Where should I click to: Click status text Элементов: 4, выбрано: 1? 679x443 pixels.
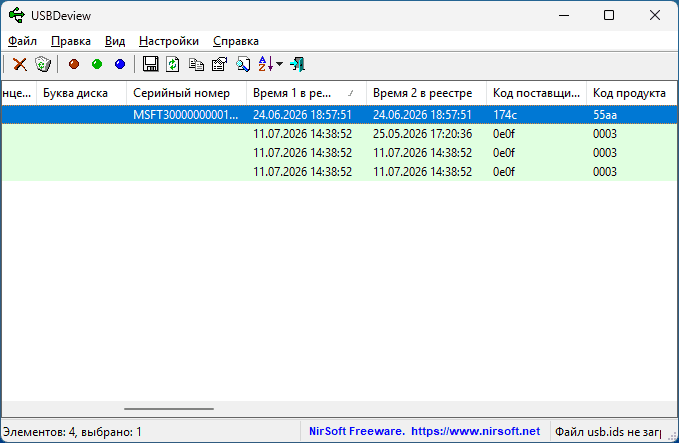coord(72,432)
